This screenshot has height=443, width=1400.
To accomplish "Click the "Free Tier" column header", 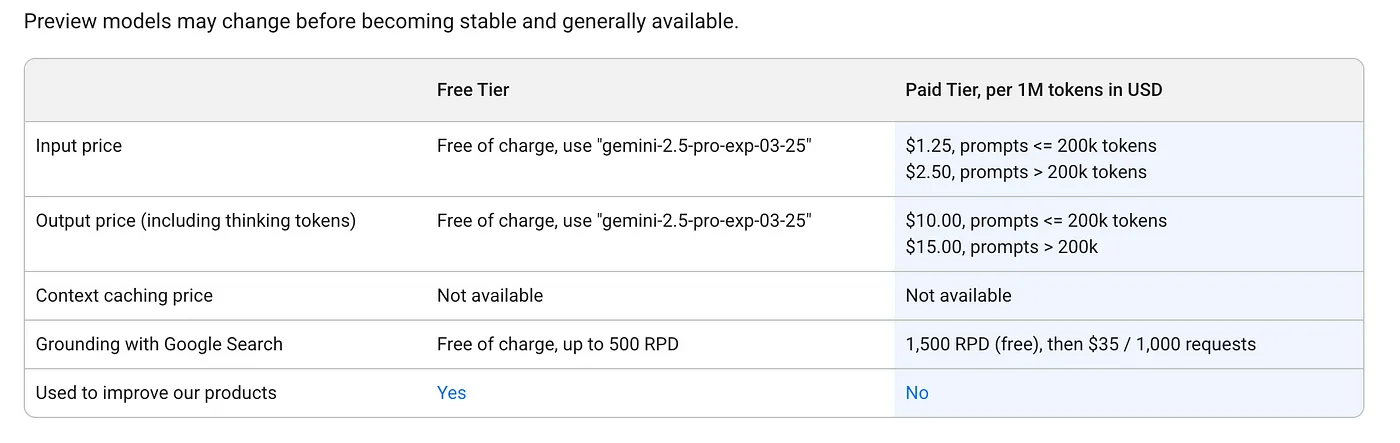I will tap(473, 90).
